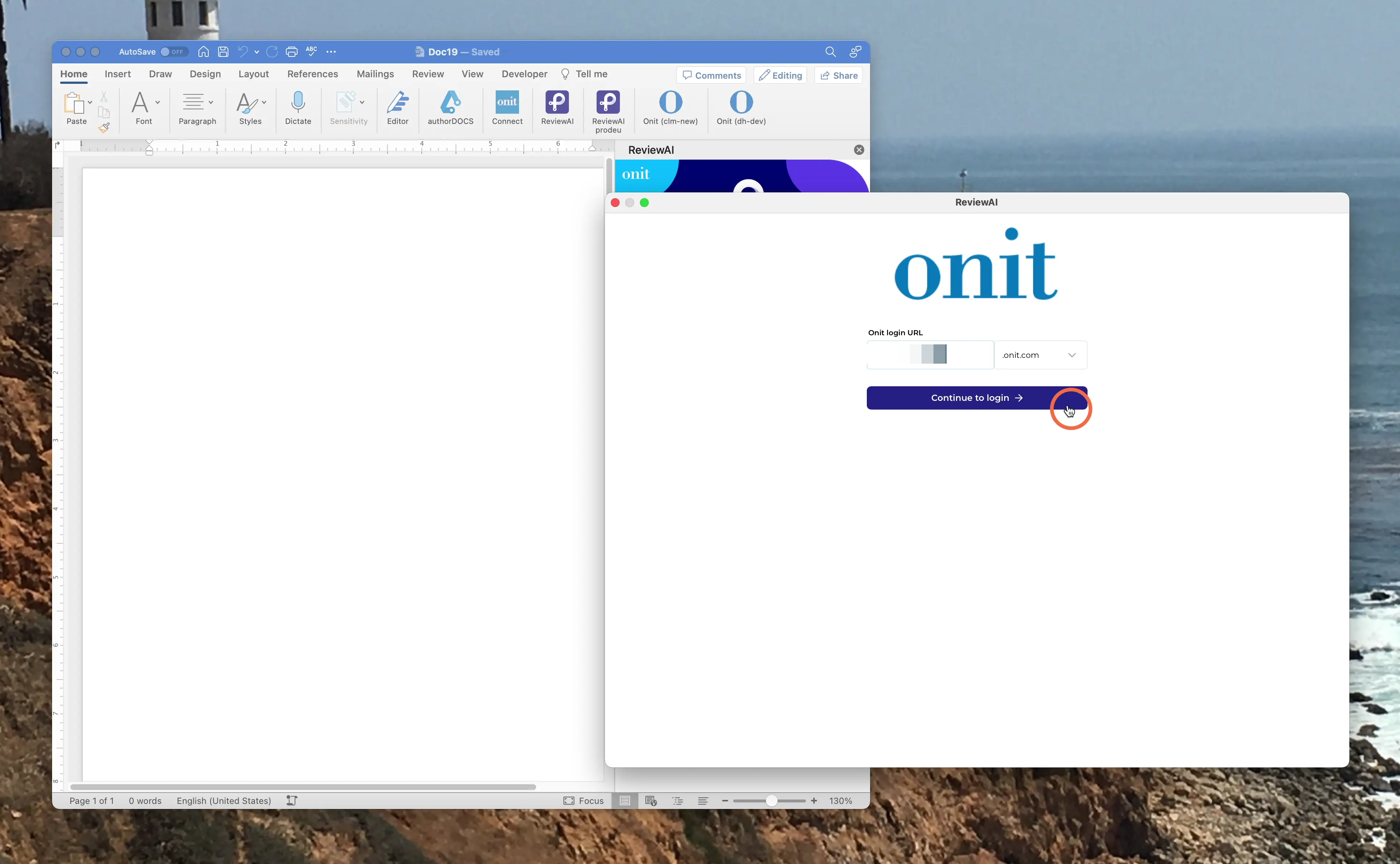Click Page 1 of 1 indicator

tap(91, 801)
